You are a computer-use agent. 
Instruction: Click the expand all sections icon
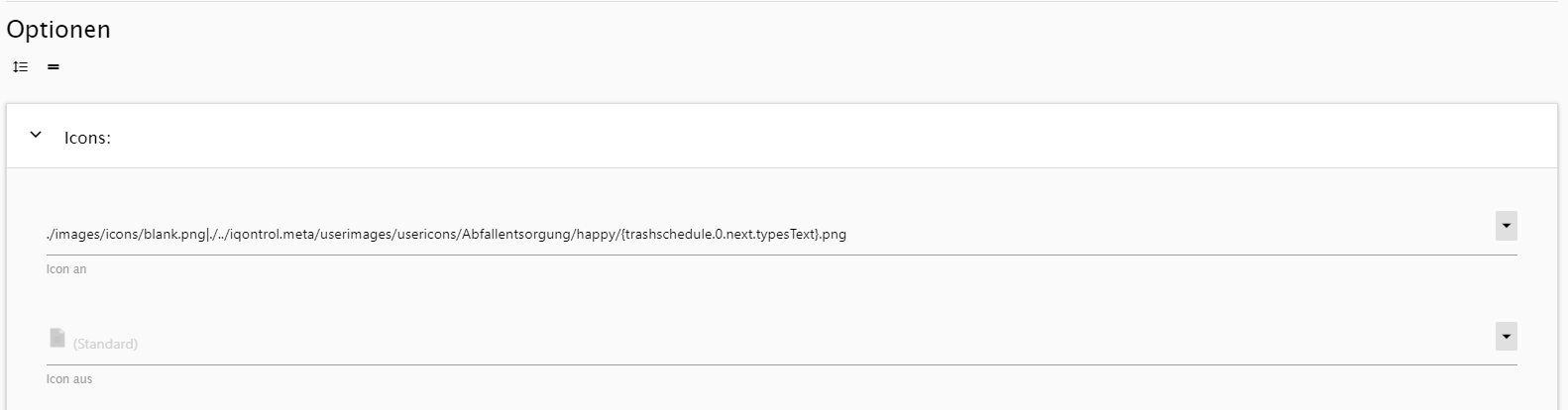(x=20, y=67)
